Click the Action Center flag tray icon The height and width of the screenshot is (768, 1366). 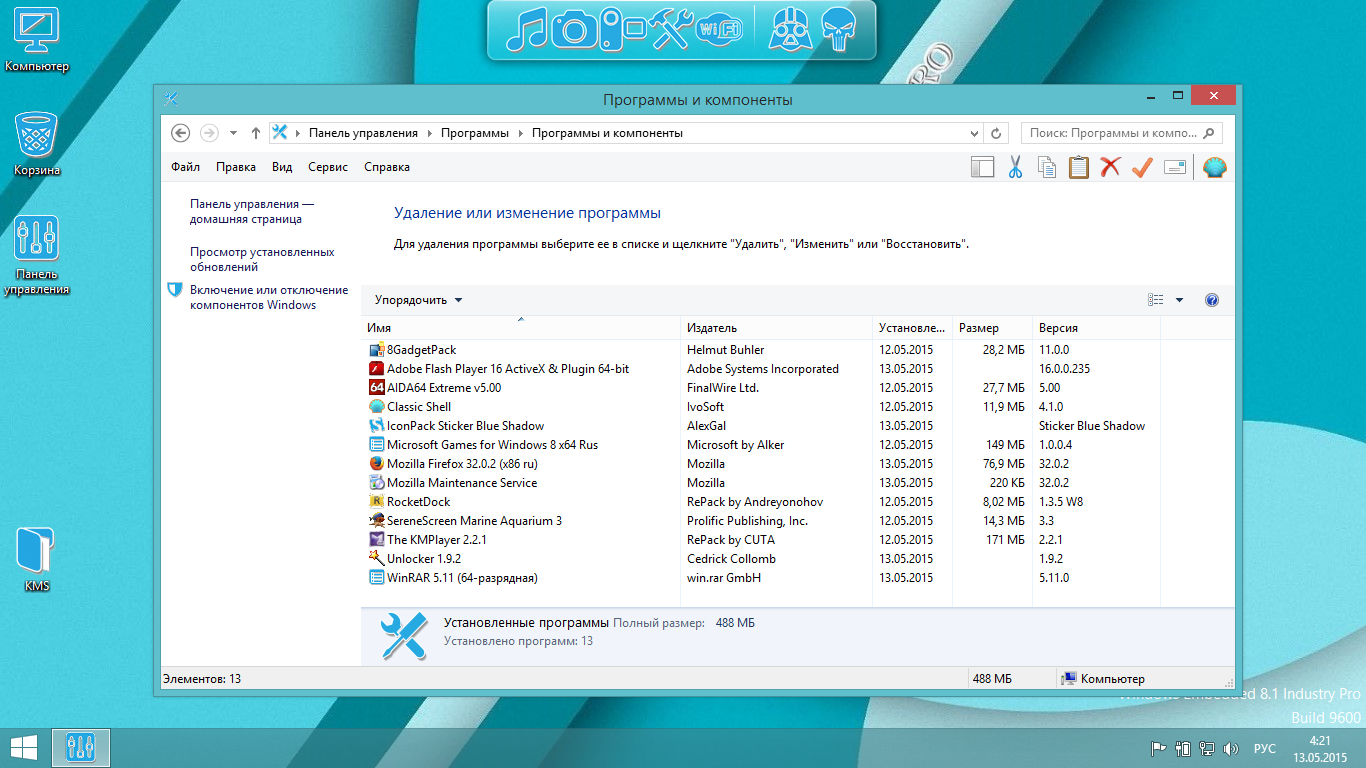[1159, 748]
